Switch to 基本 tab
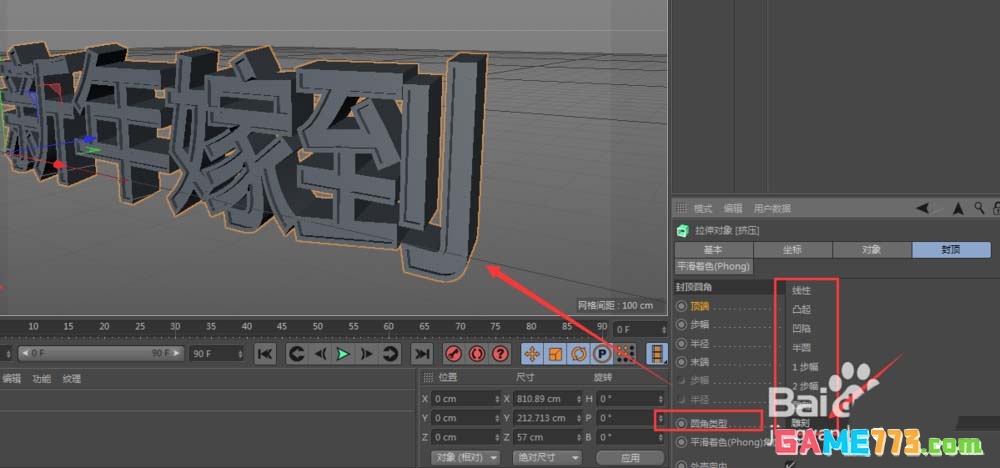 714,250
